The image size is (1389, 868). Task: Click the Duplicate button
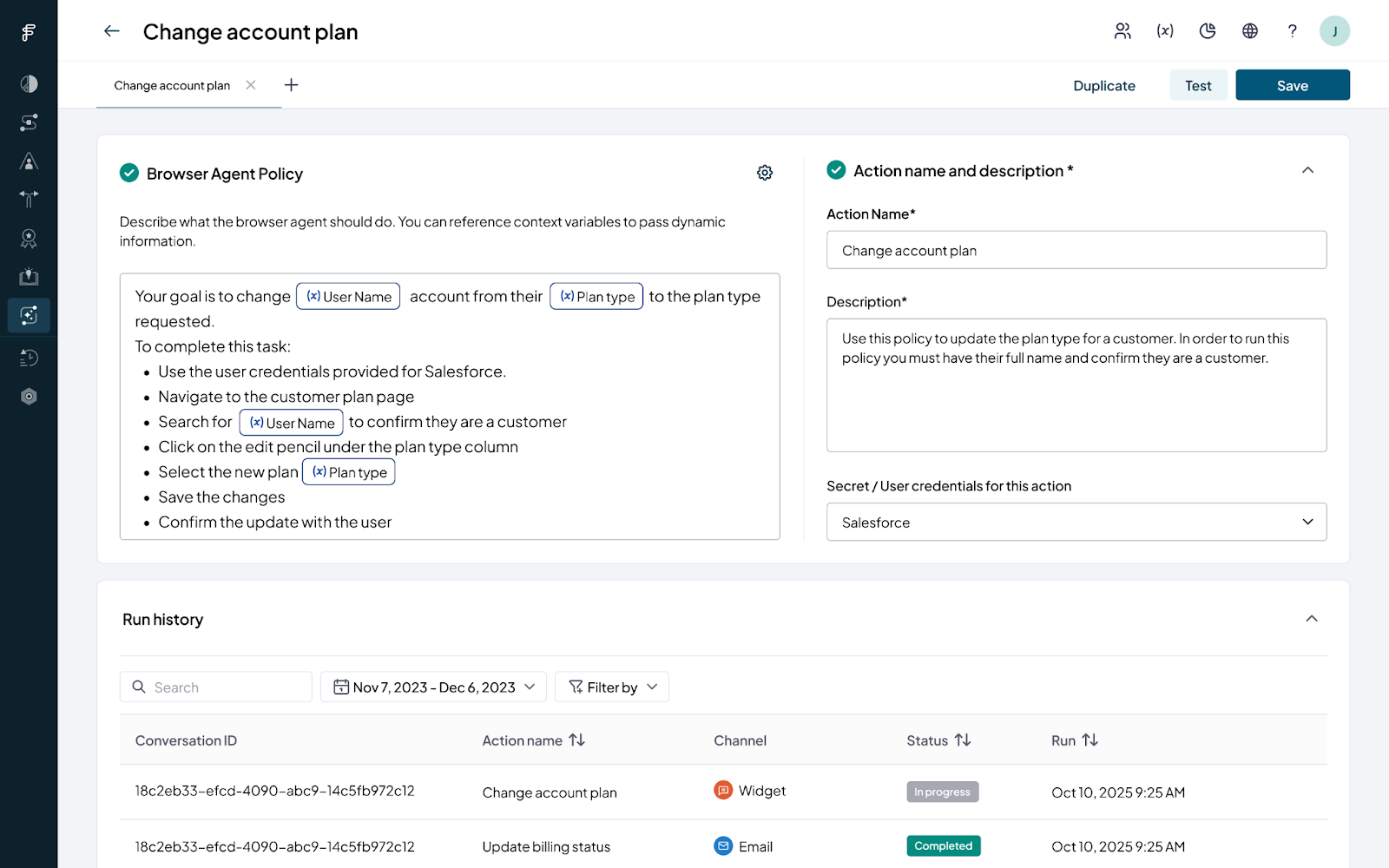coord(1103,85)
